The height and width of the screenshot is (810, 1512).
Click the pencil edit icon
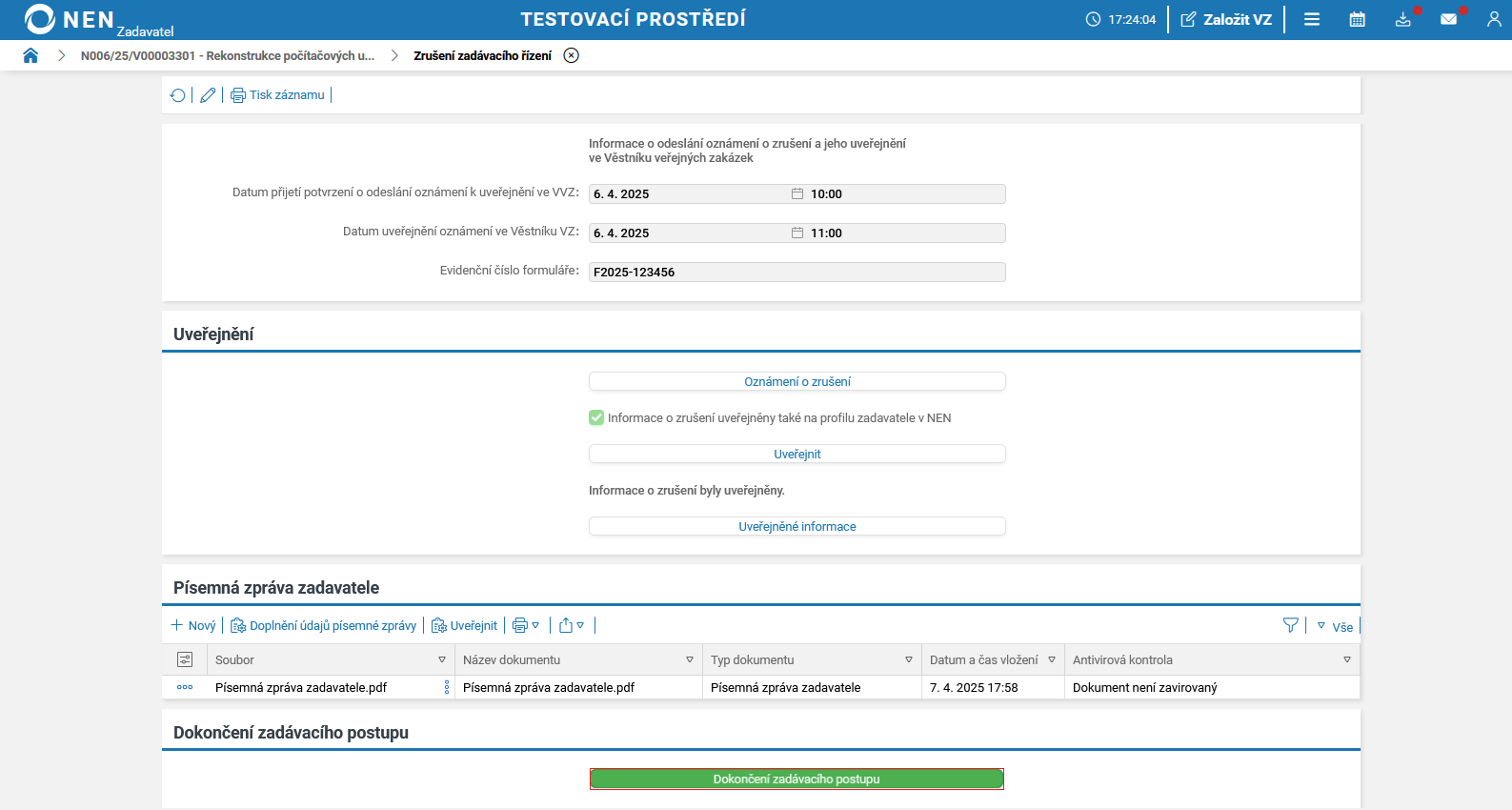(x=208, y=95)
